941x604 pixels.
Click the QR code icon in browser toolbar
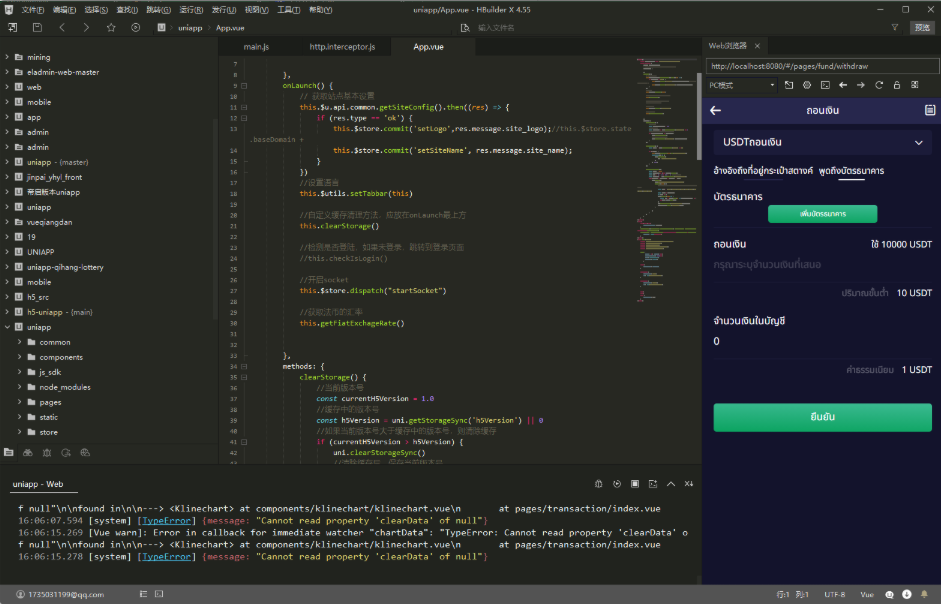(915, 85)
